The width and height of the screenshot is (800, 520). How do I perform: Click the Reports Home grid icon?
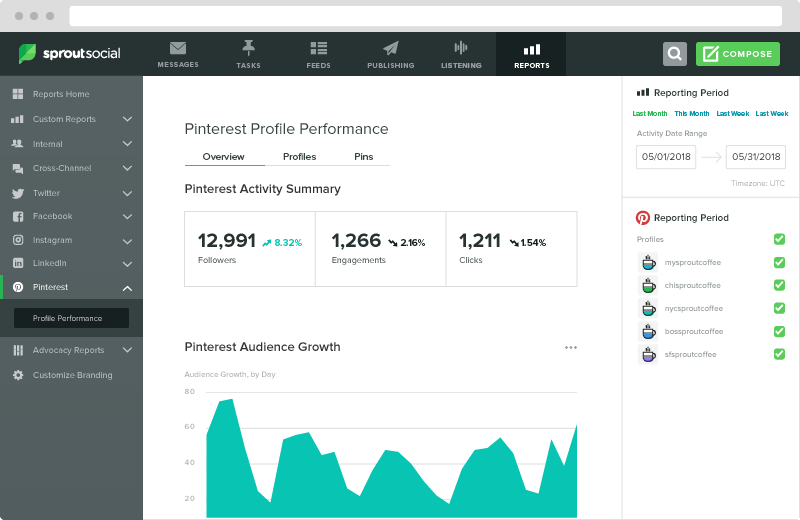click(x=18, y=94)
